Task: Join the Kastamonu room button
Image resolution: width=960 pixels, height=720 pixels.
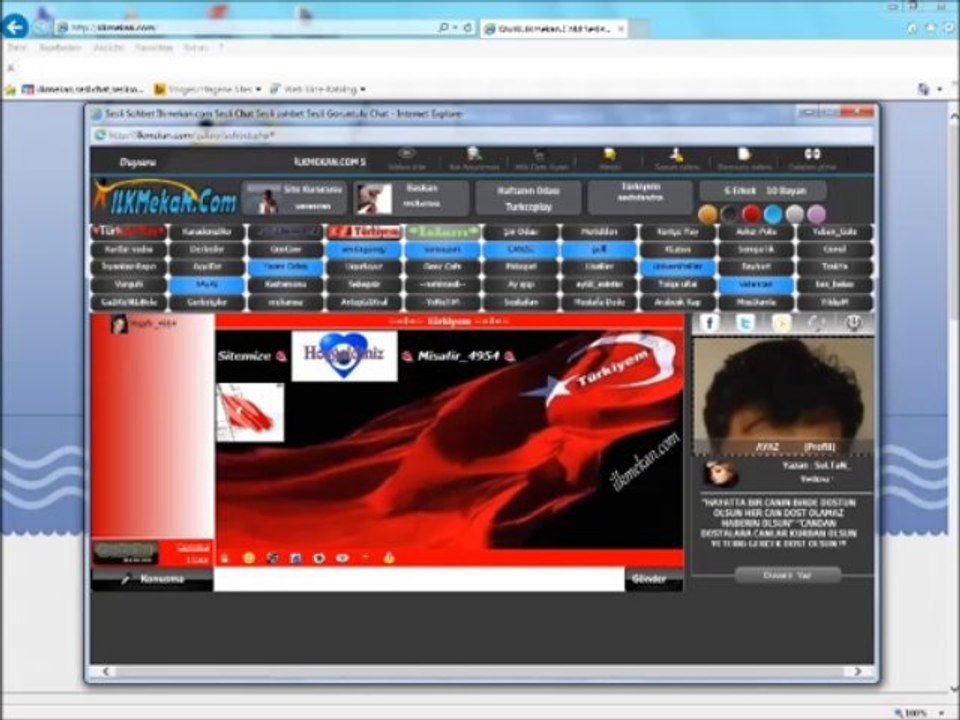Action: click(285, 285)
